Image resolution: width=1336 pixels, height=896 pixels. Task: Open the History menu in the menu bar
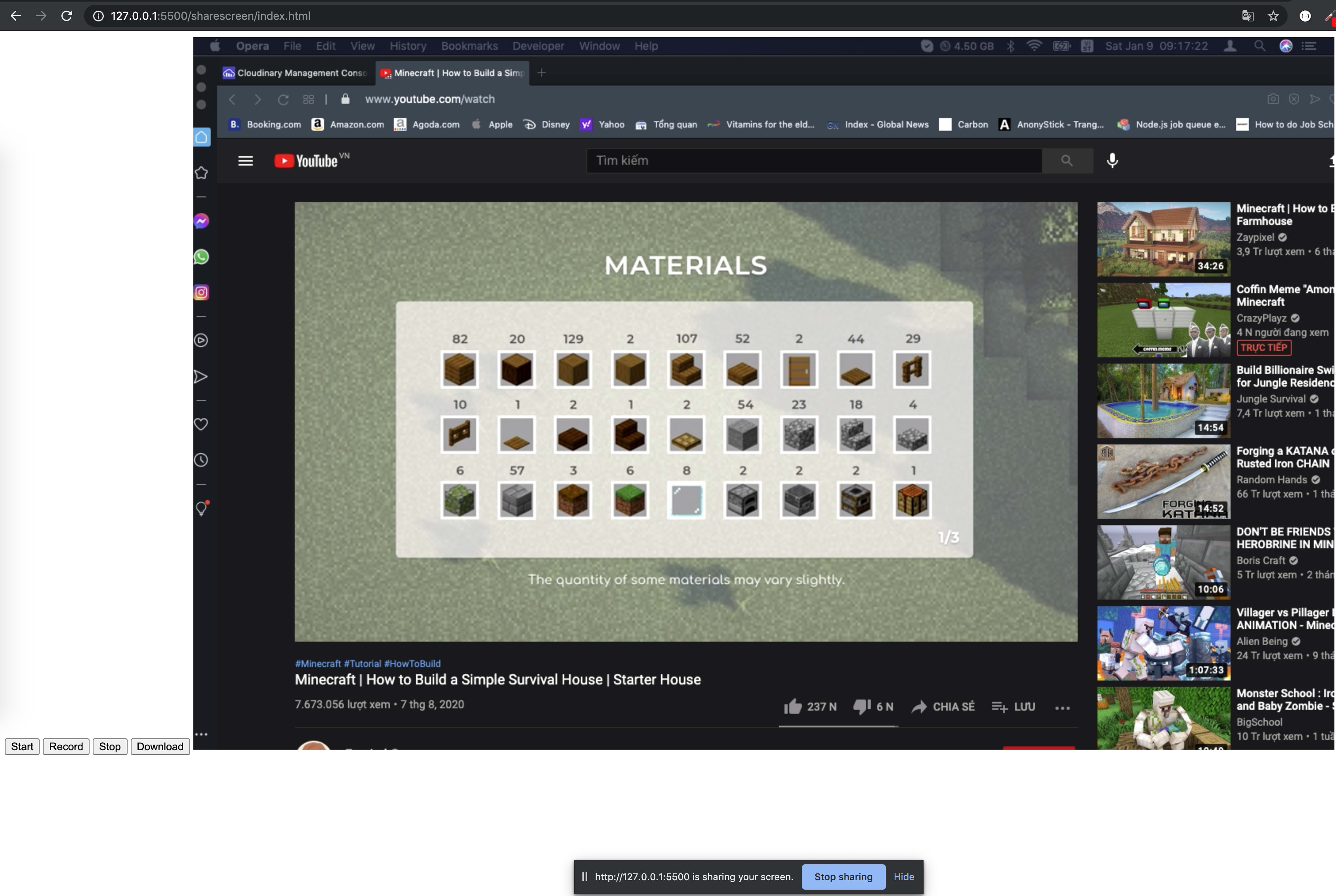[x=407, y=46]
